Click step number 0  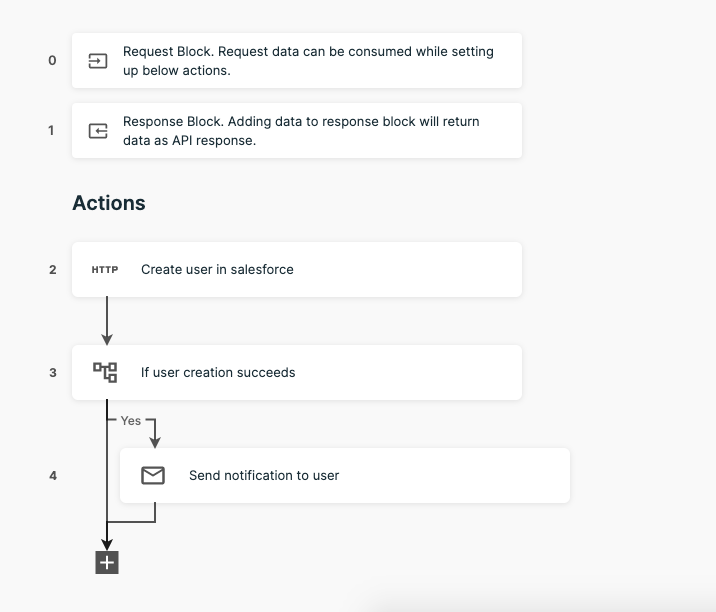click(52, 60)
